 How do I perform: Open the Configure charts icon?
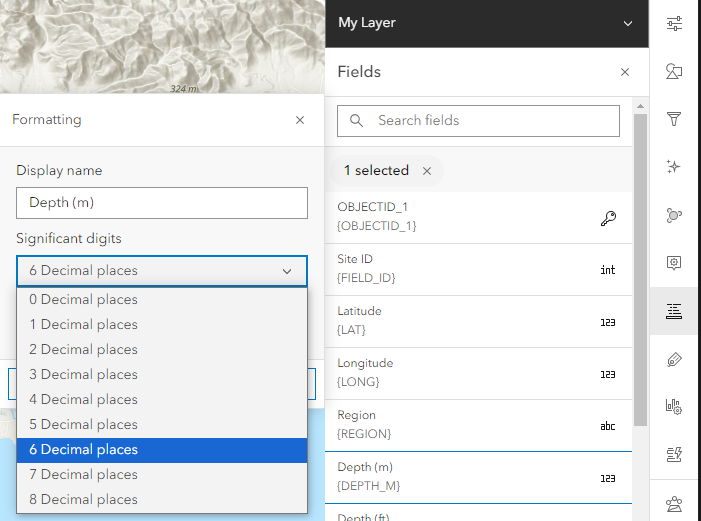point(674,407)
